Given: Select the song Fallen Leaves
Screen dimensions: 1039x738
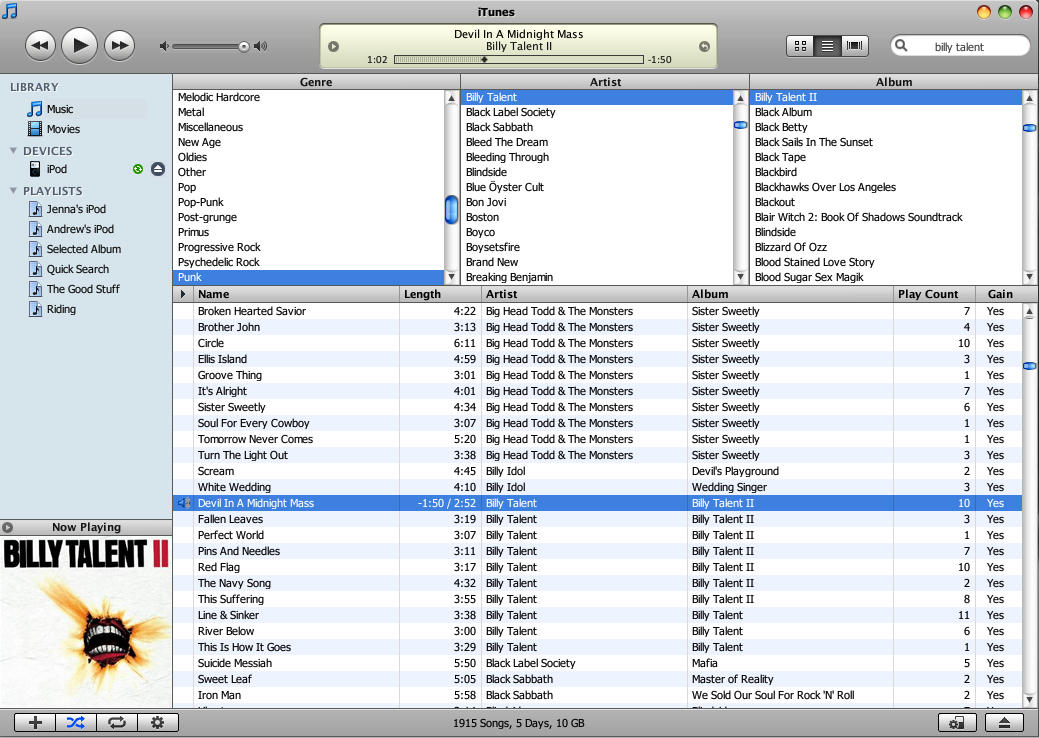Looking at the screenshot, I should [x=597, y=519].
